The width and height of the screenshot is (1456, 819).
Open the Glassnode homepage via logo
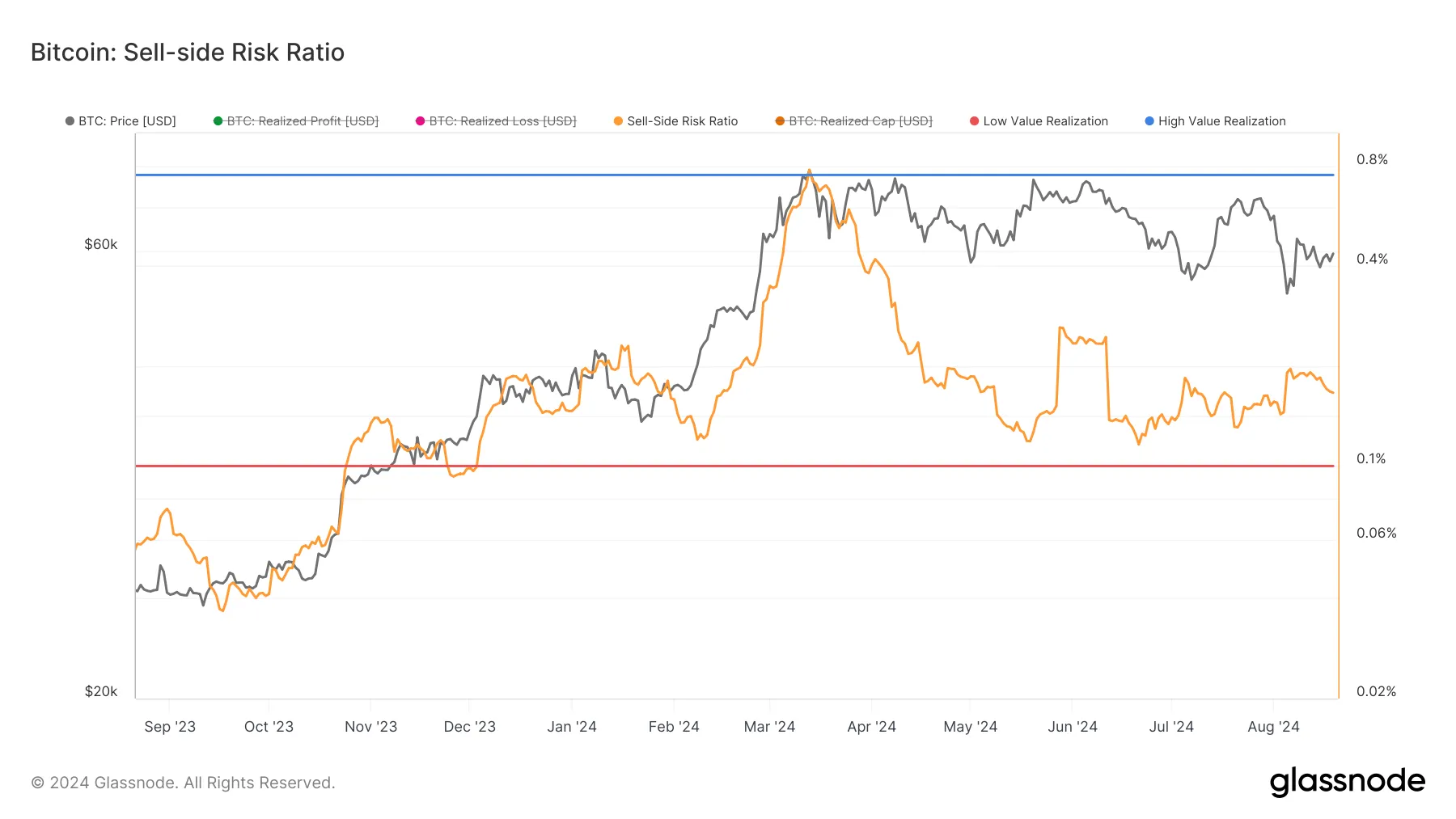1348,781
